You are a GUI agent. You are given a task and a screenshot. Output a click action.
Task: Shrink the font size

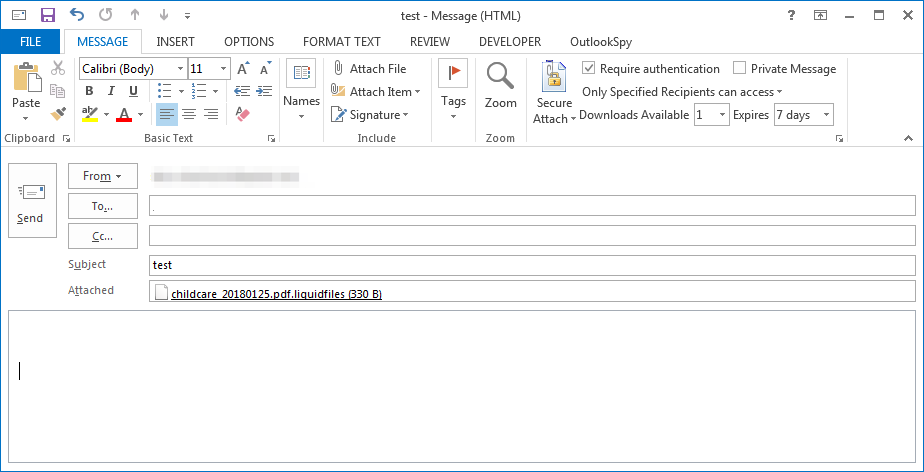[x=266, y=69]
